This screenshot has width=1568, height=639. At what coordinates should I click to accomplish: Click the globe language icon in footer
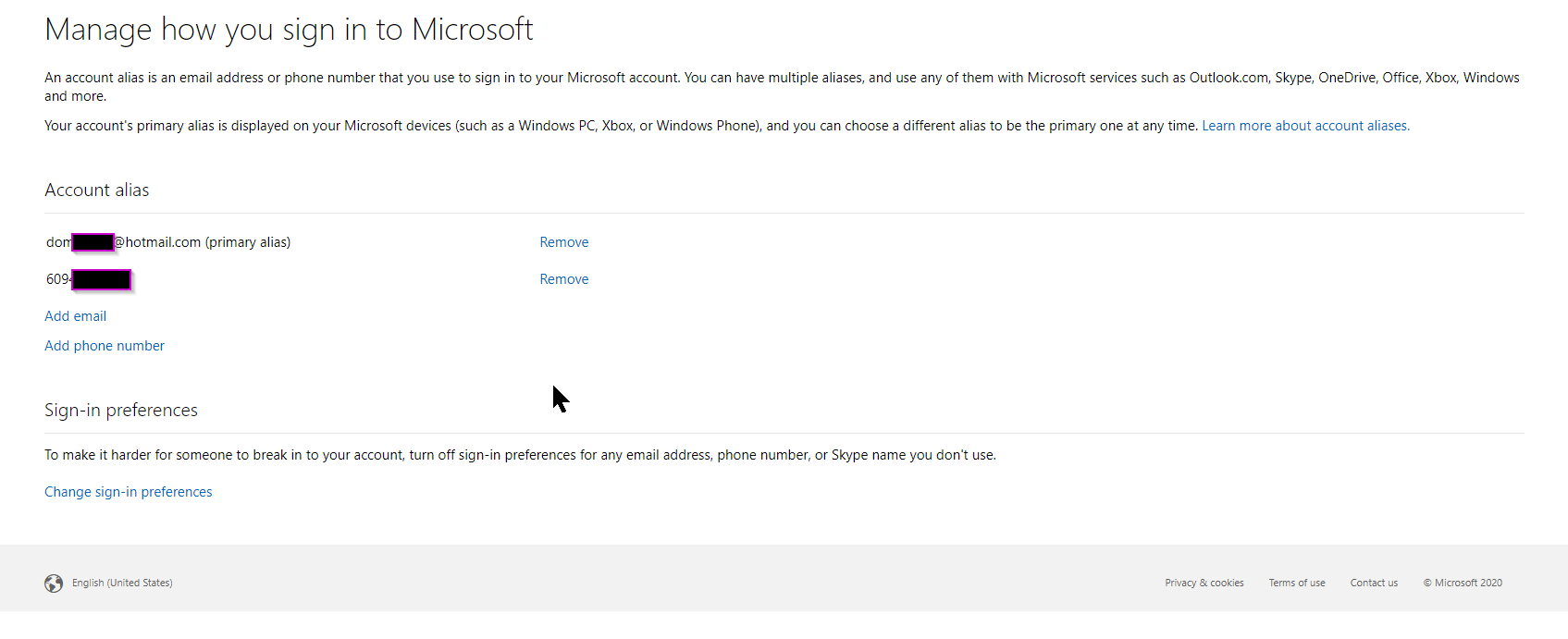[x=54, y=584]
